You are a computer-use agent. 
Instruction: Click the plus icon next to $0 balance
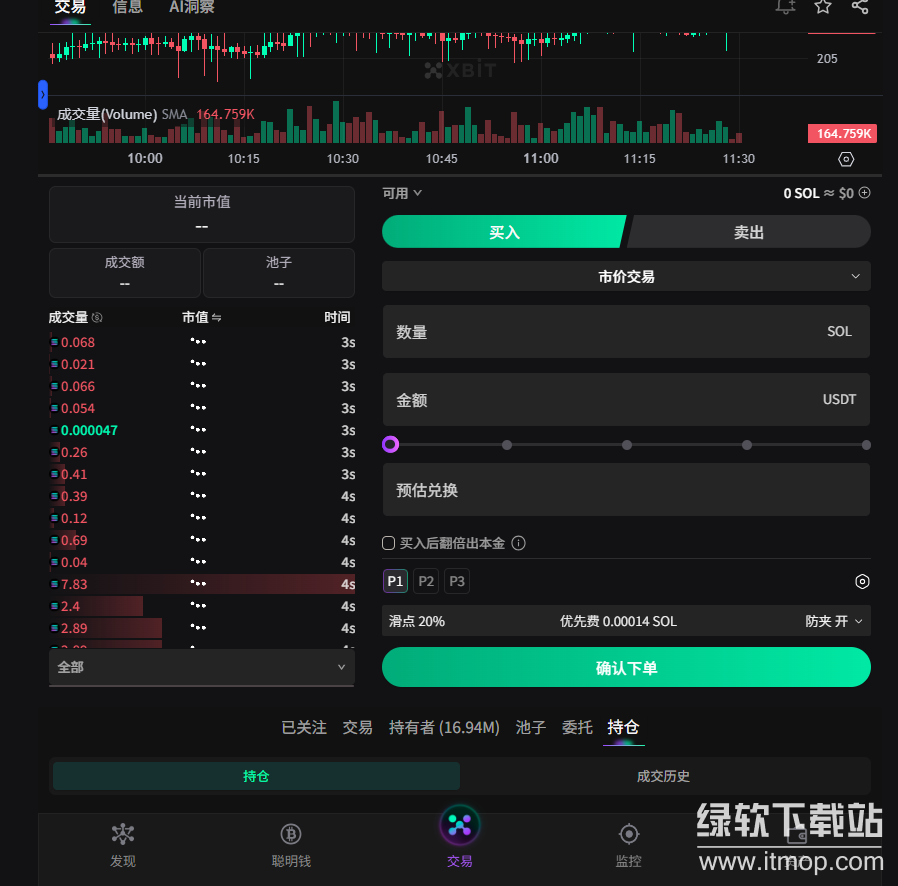click(x=865, y=193)
